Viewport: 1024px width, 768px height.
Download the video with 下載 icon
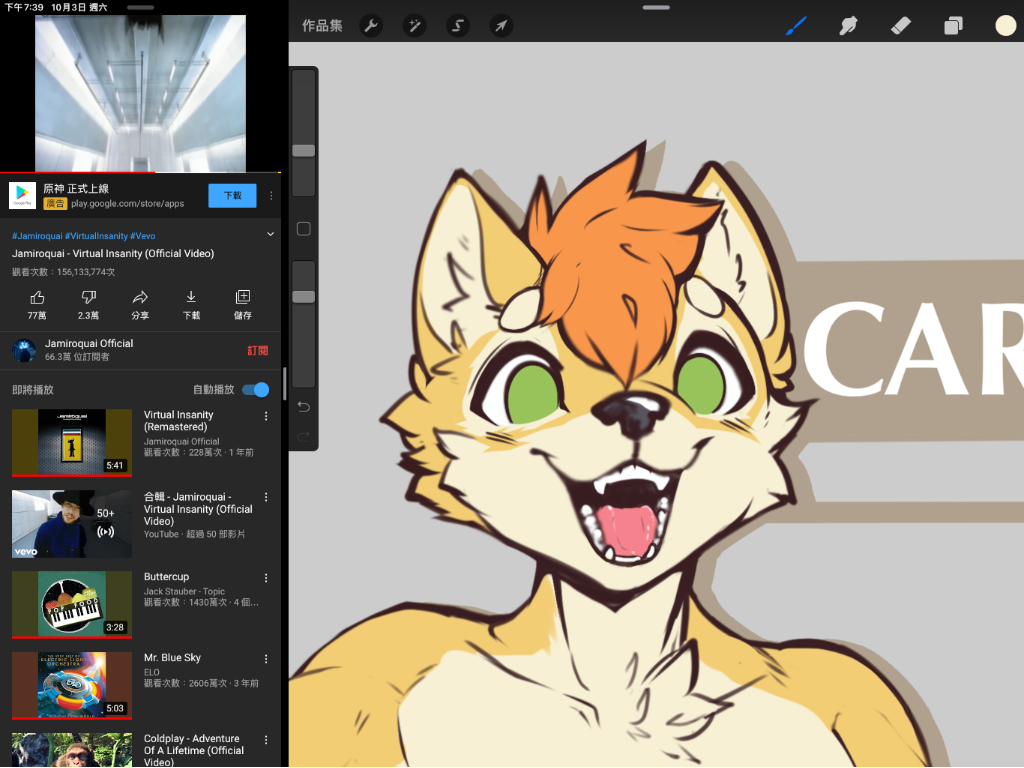click(x=191, y=305)
